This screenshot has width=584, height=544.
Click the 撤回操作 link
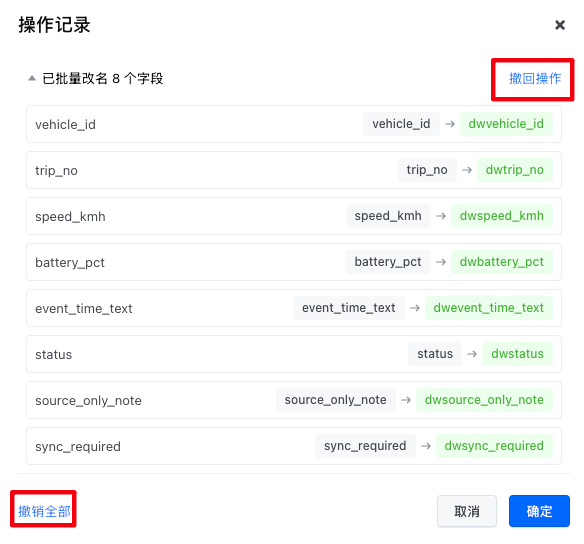coord(535,78)
